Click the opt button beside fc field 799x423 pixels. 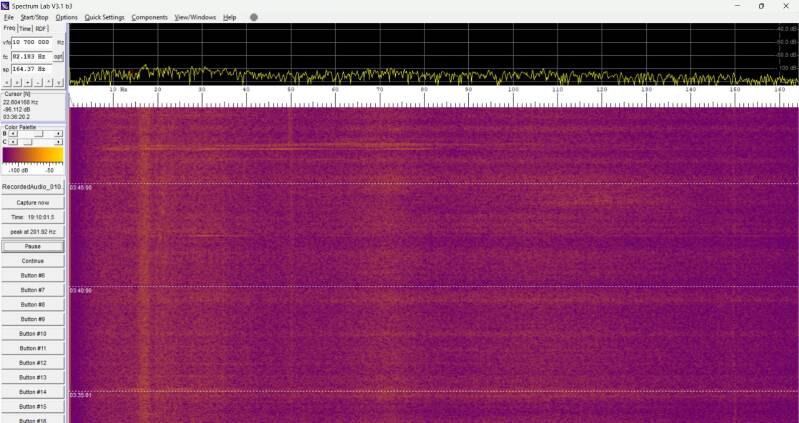point(58,57)
